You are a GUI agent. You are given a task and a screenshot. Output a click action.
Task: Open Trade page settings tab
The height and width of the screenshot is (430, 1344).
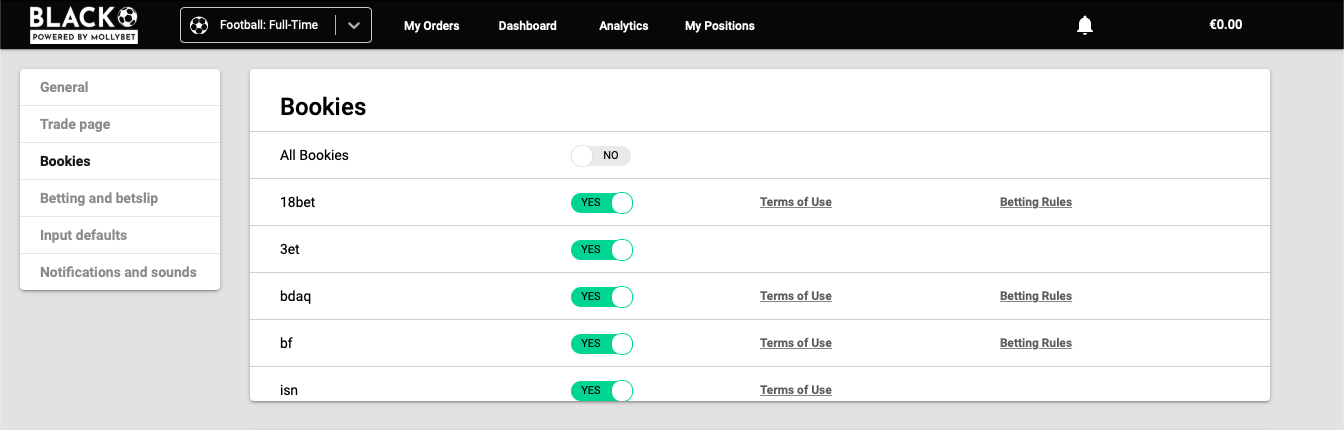pyautogui.click(x=75, y=124)
